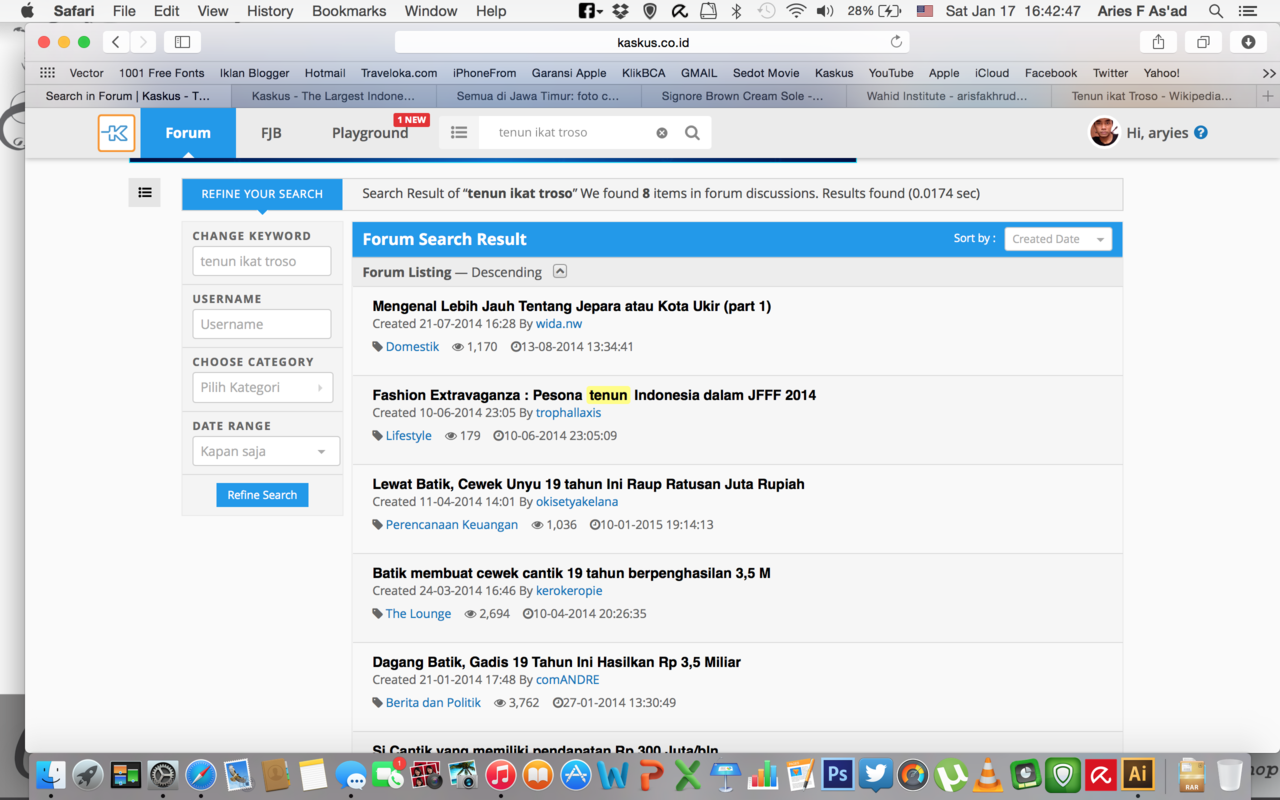Switch to Tenun ikat Troso Wikipedia tab

pos(1152,96)
